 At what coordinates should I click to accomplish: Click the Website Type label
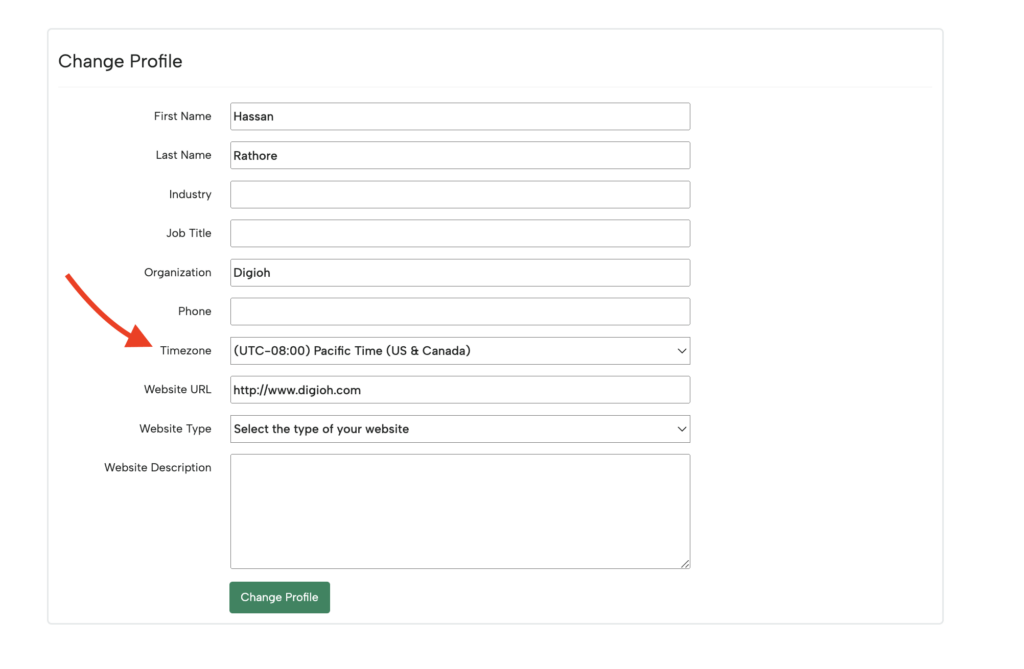(175, 429)
